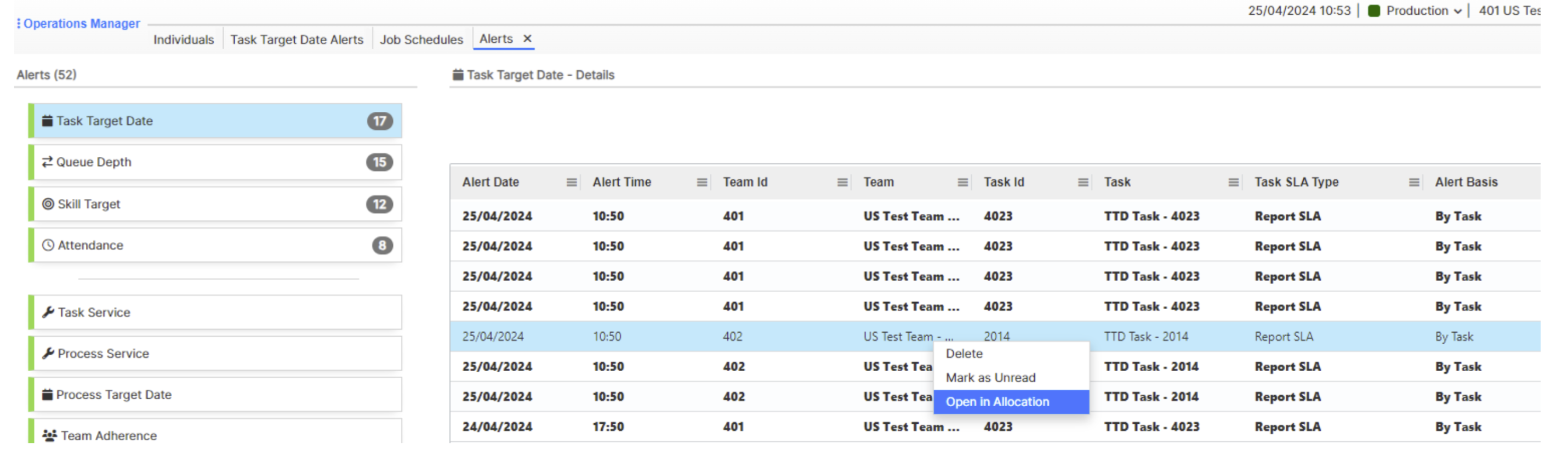Open Team Id column menu icon
The height and width of the screenshot is (455, 1568).
pos(842,183)
